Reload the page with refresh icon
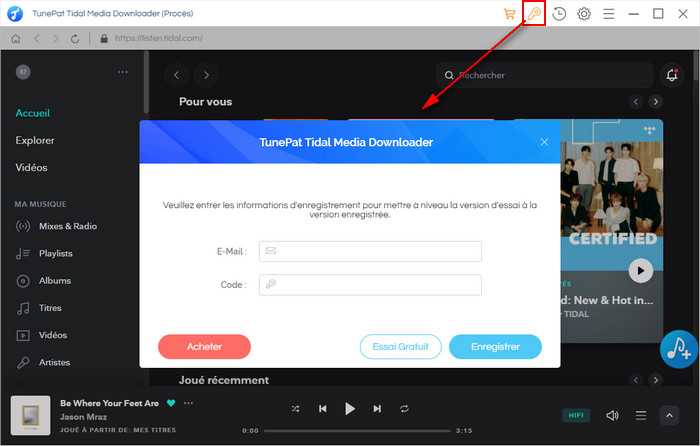 pos(75,39)
